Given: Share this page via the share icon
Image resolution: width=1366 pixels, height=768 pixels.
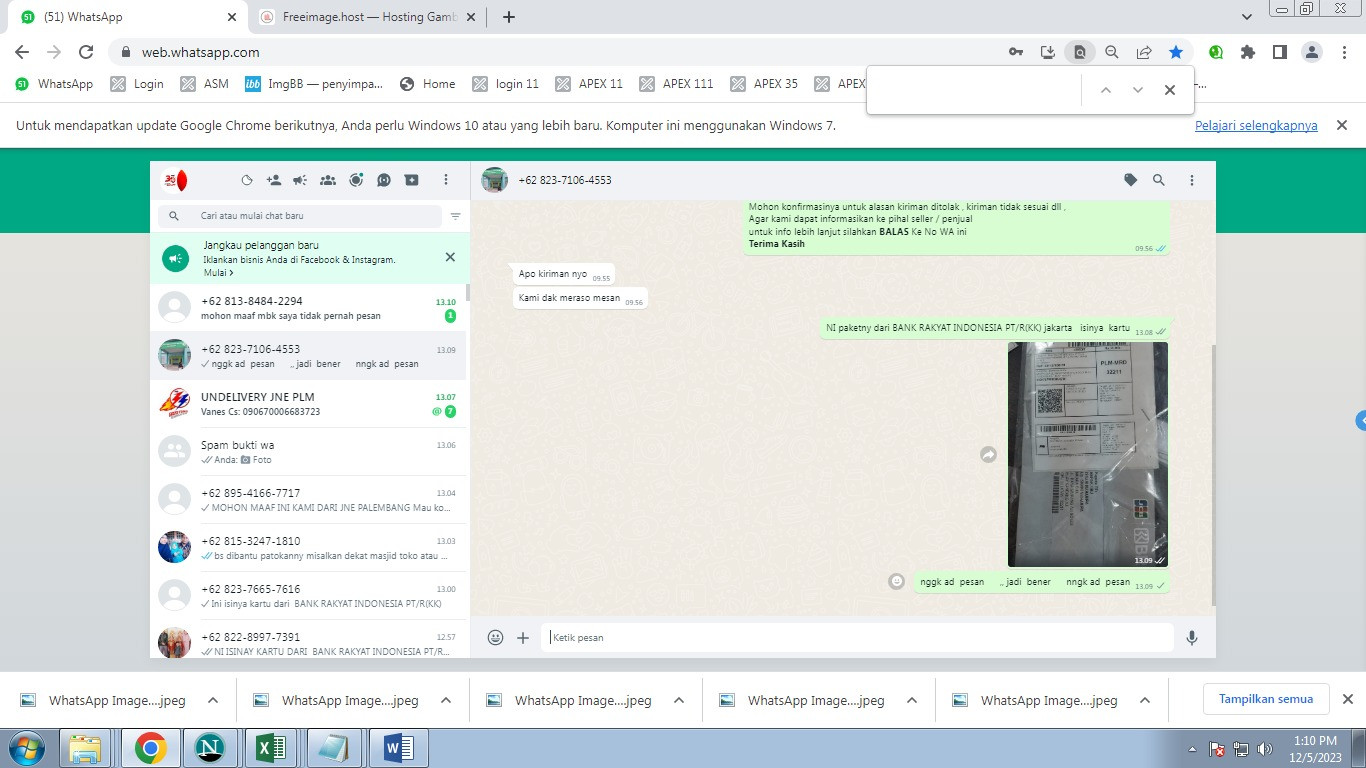Looking at the screenshot, I should coord(1144,52).
